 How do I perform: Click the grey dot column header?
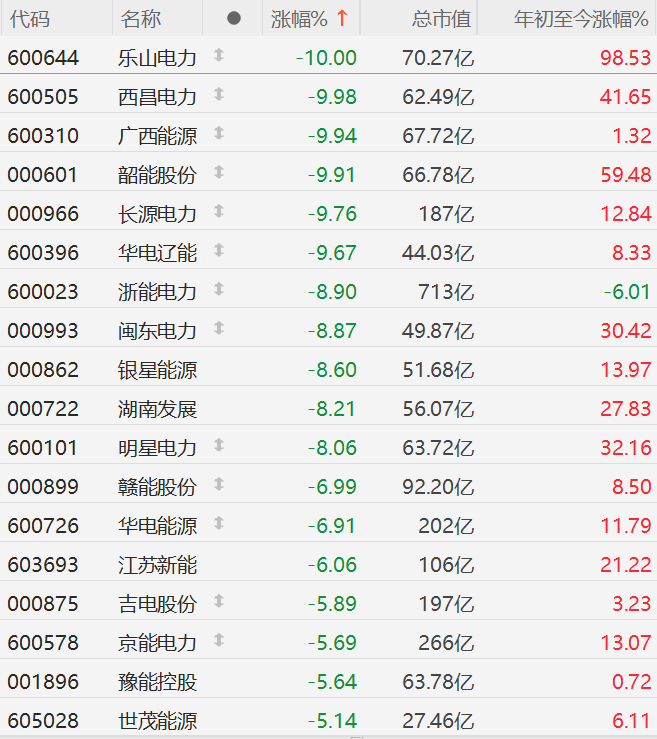234,18
